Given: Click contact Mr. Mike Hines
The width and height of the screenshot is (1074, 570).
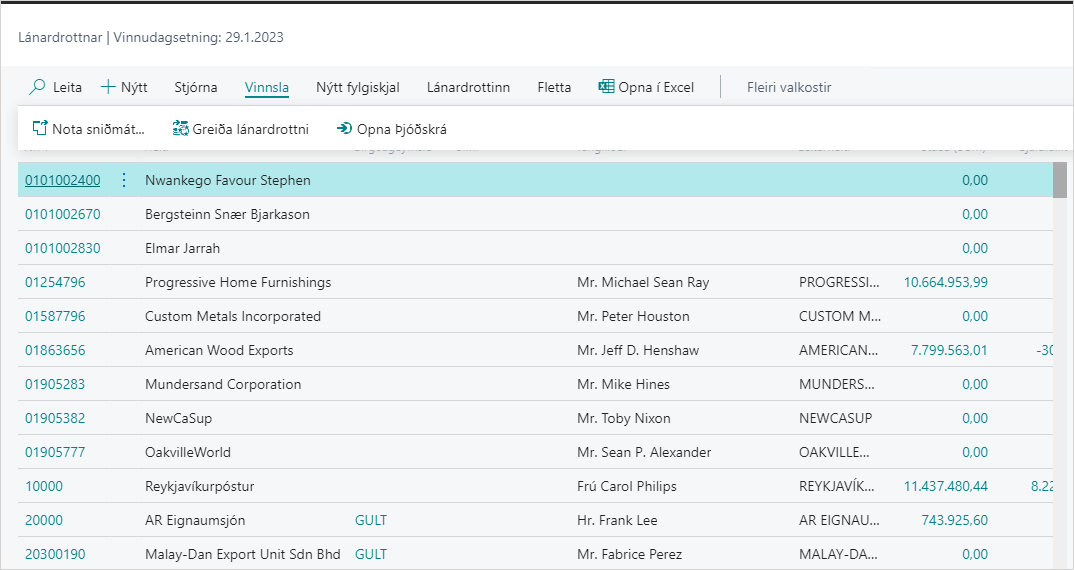Looking at the screenshot, I should coord(624,384).
